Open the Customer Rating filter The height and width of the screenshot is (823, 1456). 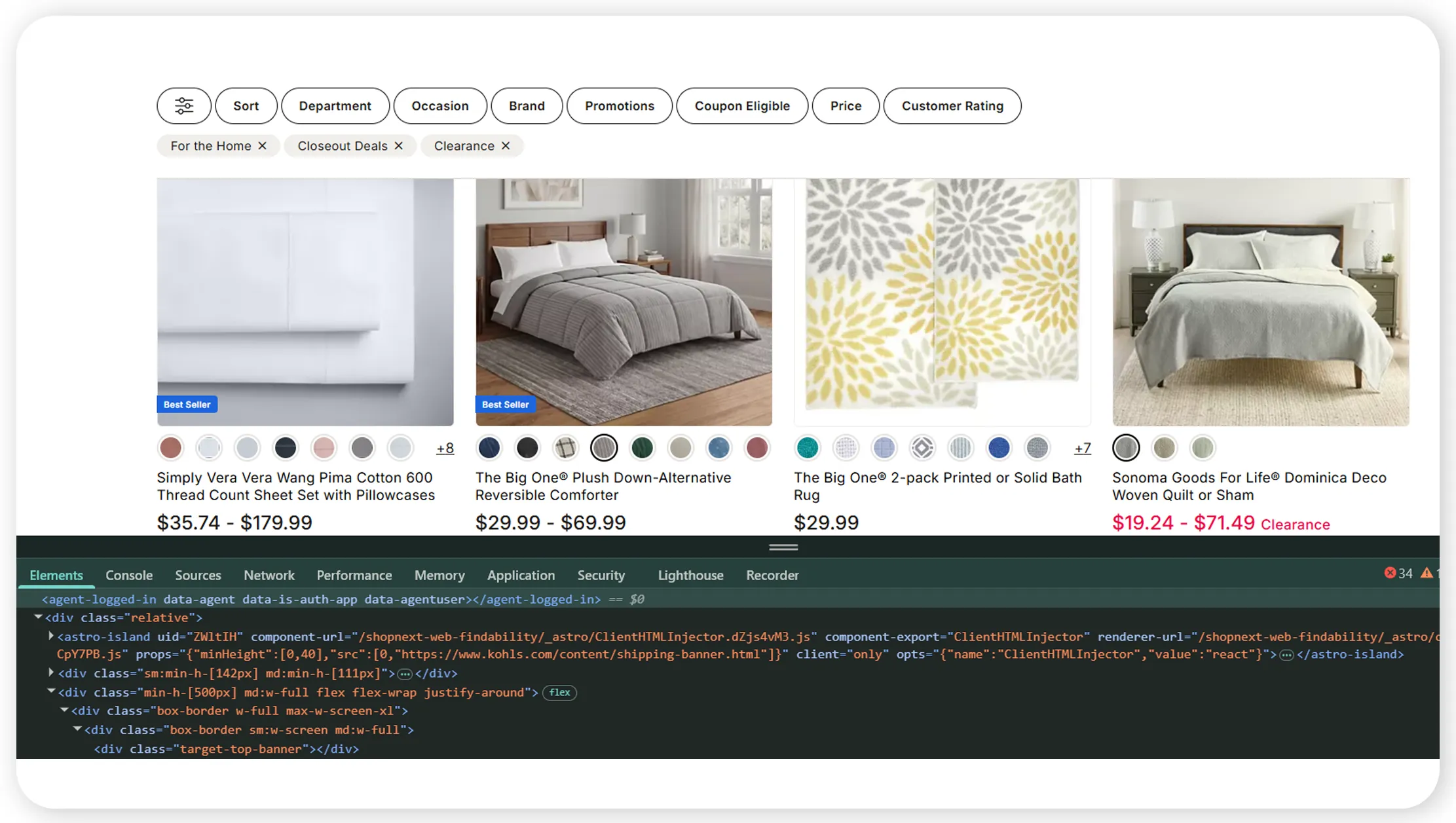(952, 105)
